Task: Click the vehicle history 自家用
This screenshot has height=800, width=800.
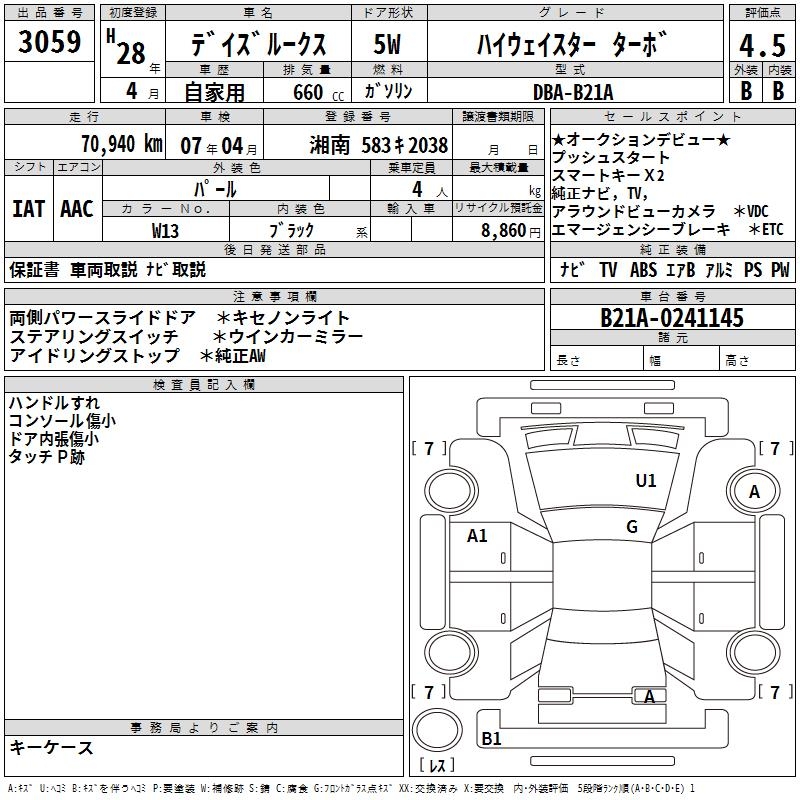Action: (x=214, y=92)
